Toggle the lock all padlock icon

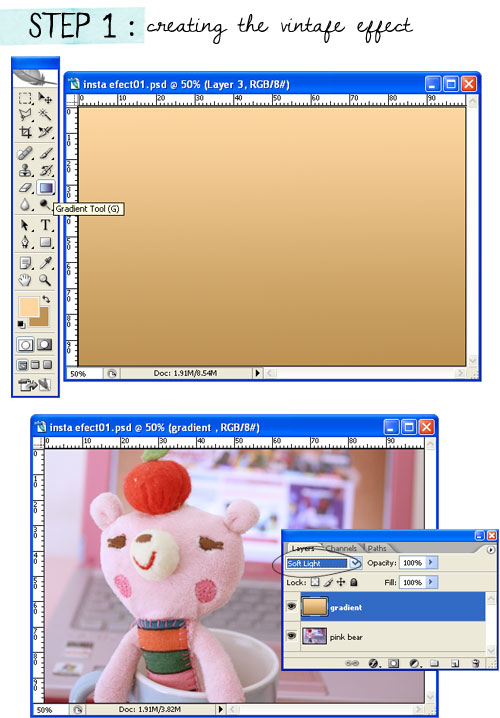click(x=353, y=582)
